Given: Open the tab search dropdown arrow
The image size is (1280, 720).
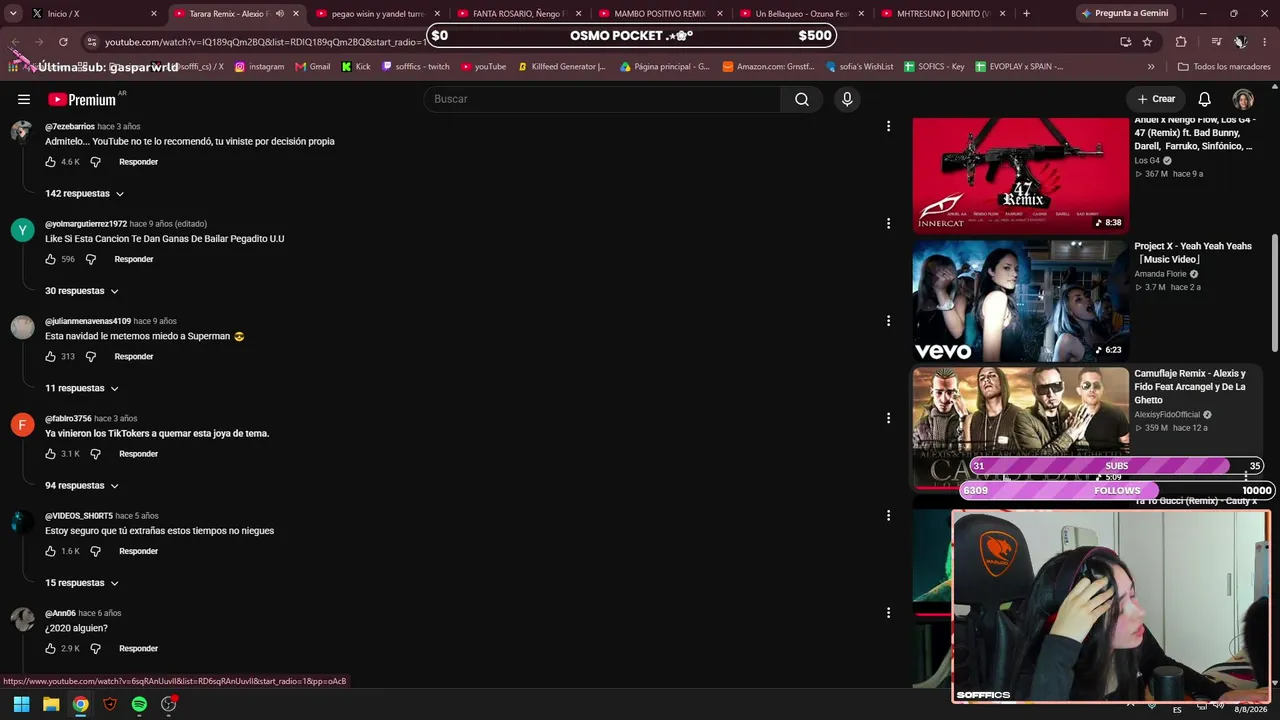Looking at the screenshot, I should click(x=13, y=14).
